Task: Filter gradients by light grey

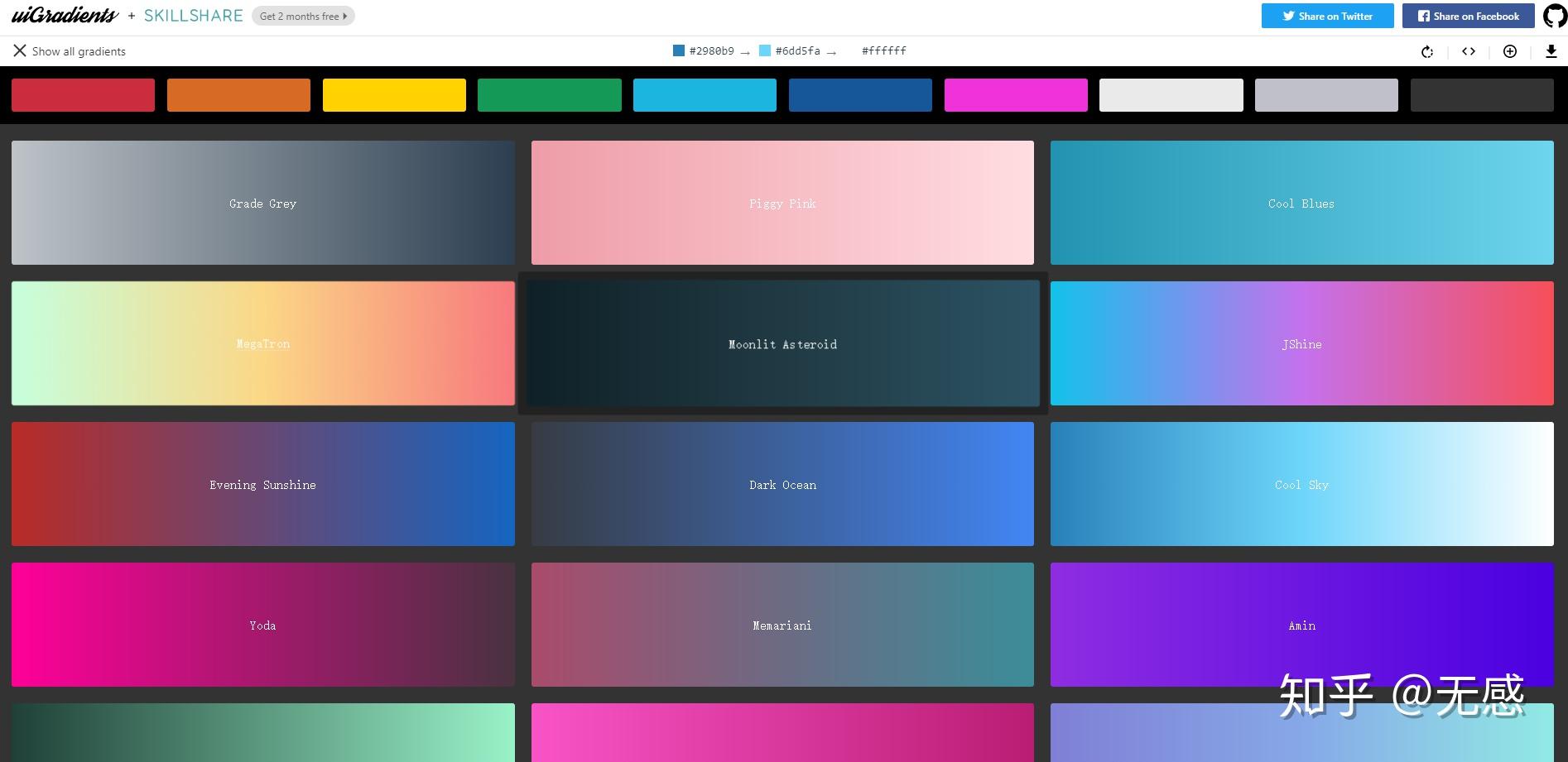Action: [x=1326, y=95]
